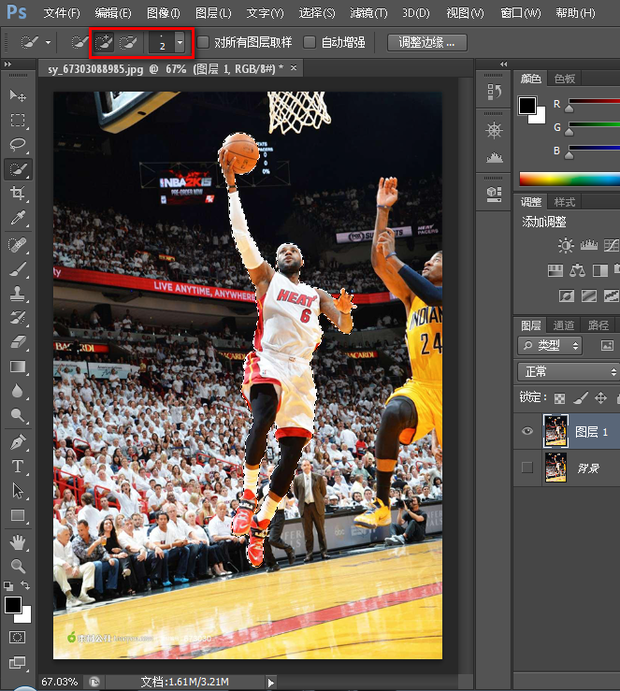Select the Blur tool
The height and width of the screenshot is (691, 620).
(x=18, y=391)
